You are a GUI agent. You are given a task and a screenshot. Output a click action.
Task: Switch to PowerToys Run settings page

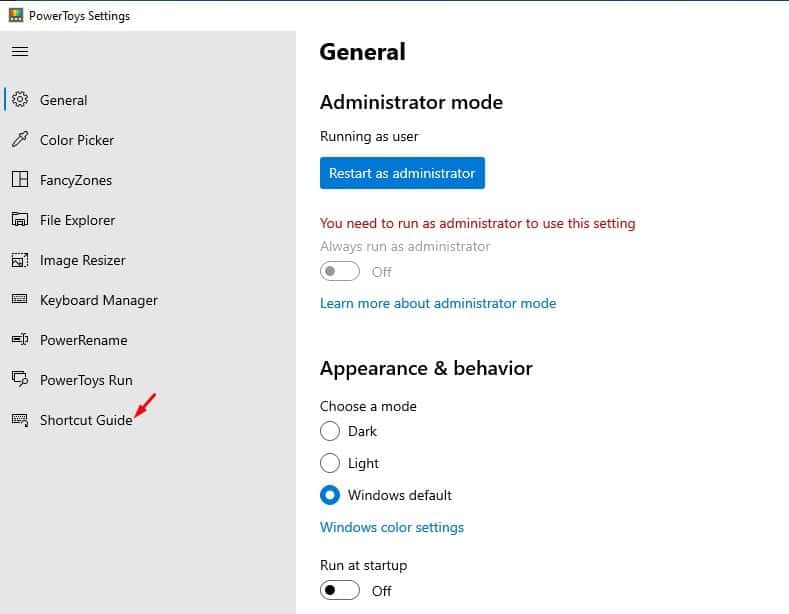pyautogui.click(x=86, y=380)
